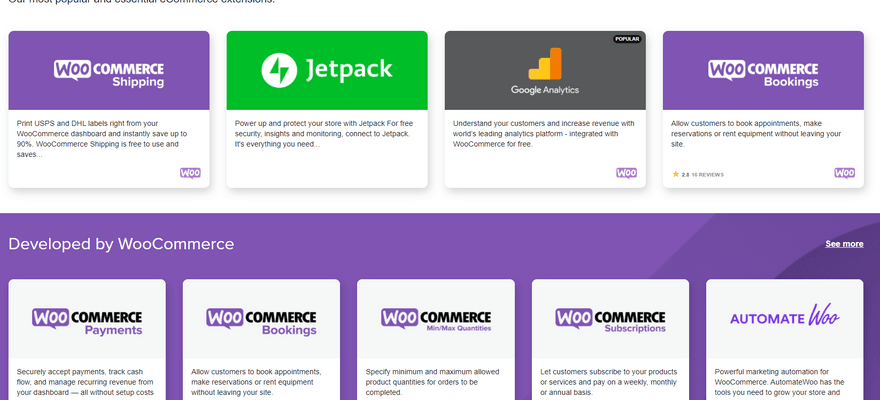Click the Power up and protect your store text
This screenshot has width=880, height=400.
tap(323, 134)
